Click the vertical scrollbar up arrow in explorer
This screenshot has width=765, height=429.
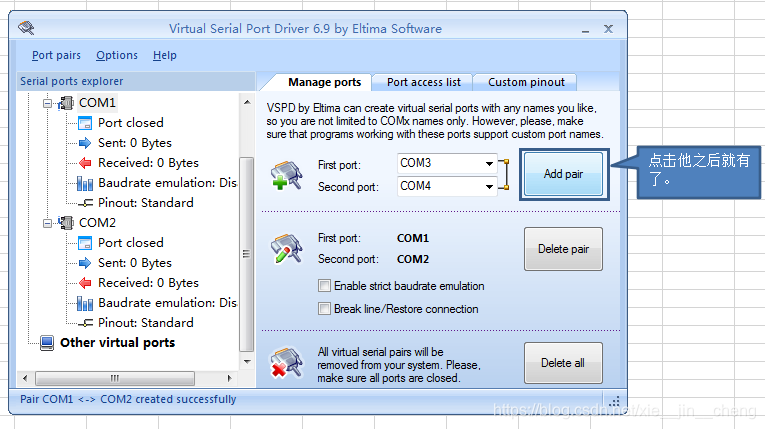pyautogui.click(x=247, y=102)
